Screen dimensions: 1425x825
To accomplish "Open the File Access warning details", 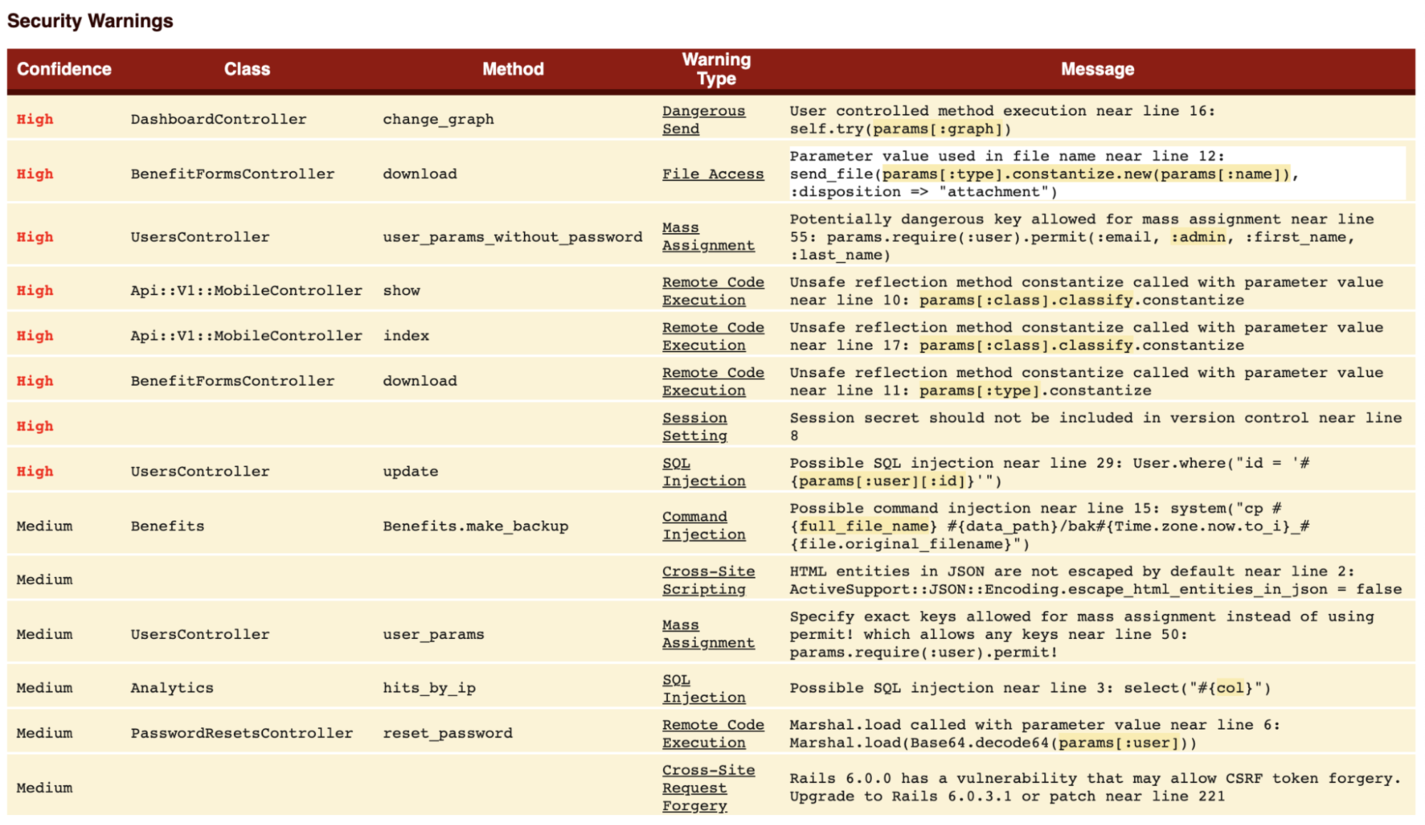I will pos(714,173).
